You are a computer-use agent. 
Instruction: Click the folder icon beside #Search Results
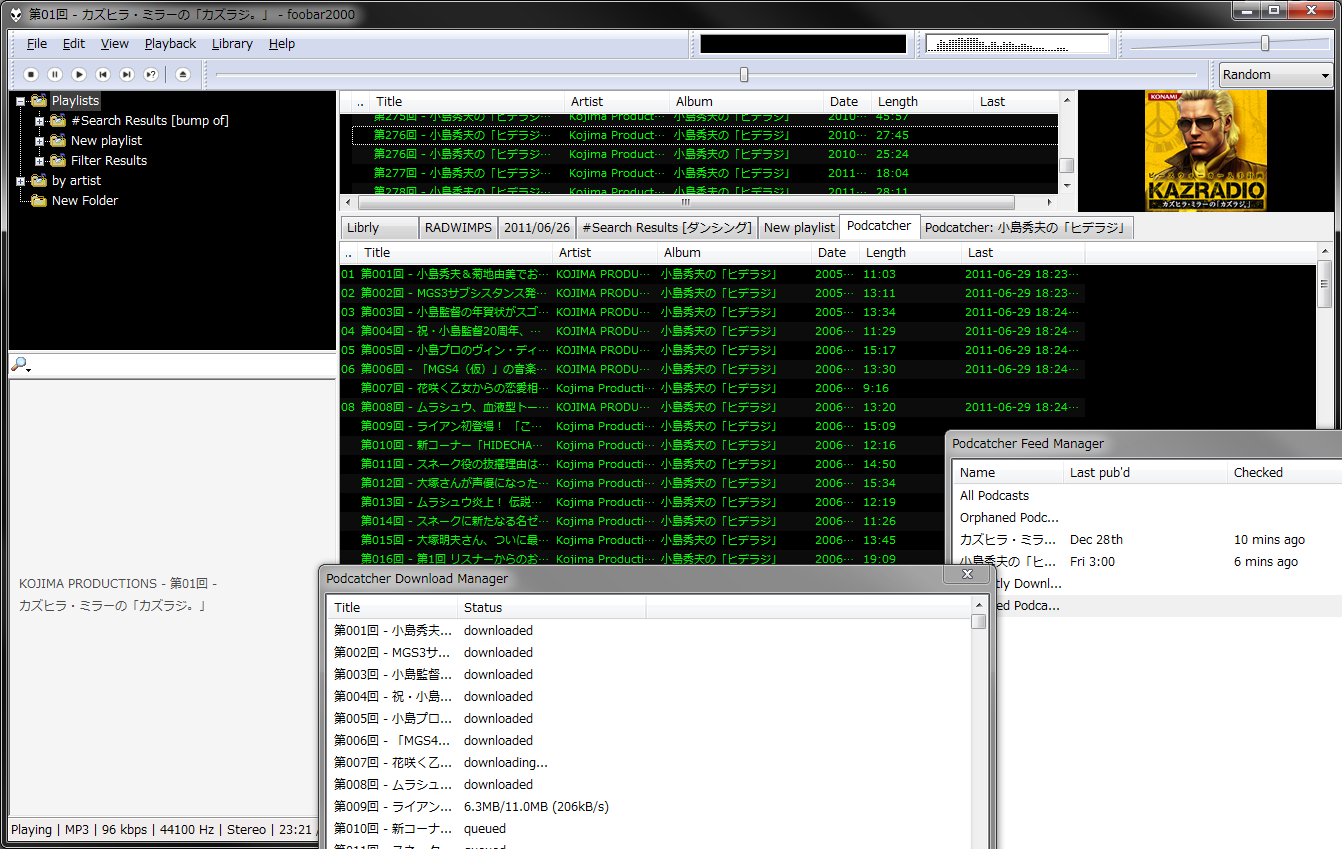coord(58,121)
